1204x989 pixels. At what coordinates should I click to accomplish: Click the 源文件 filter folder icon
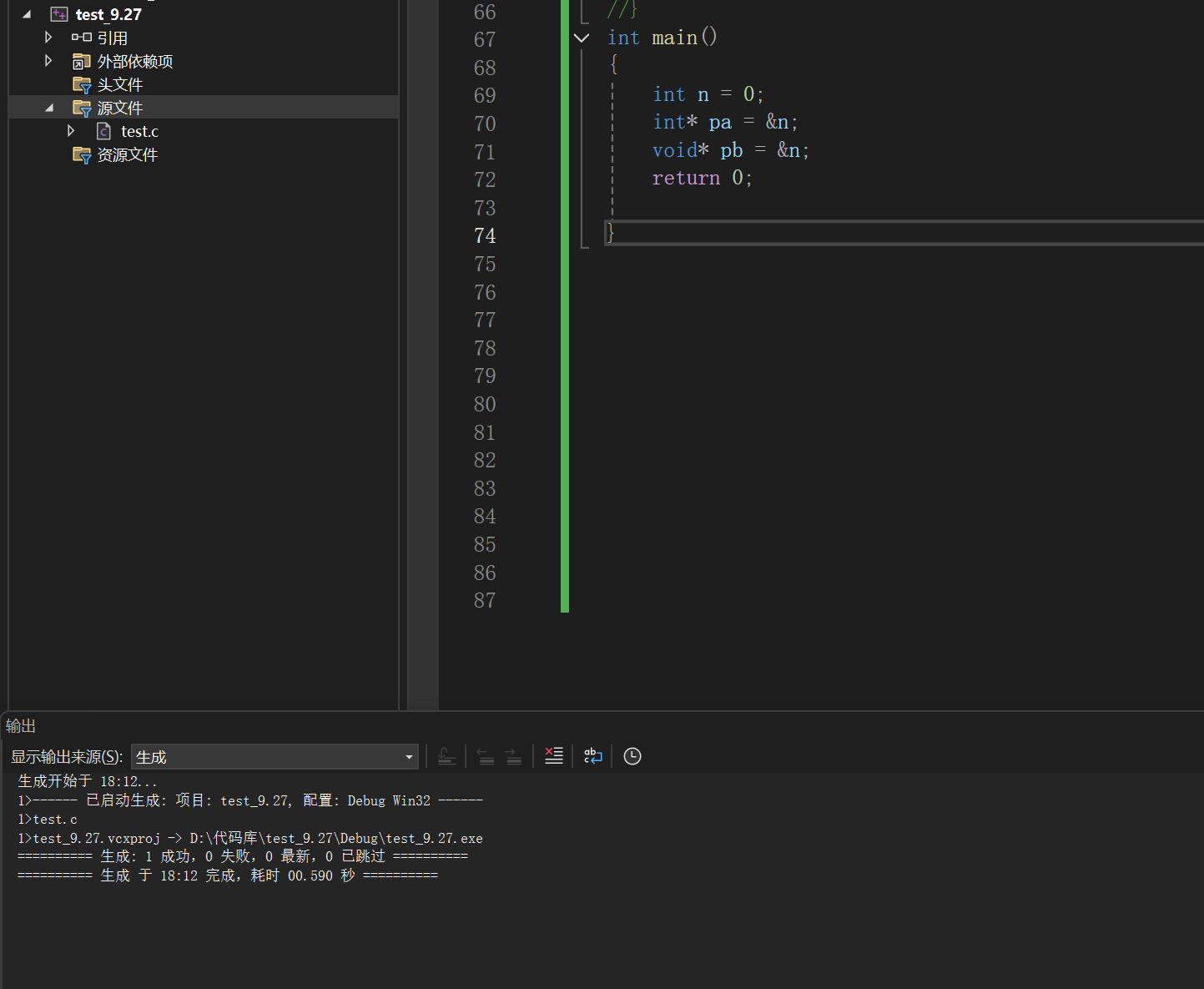82,108
